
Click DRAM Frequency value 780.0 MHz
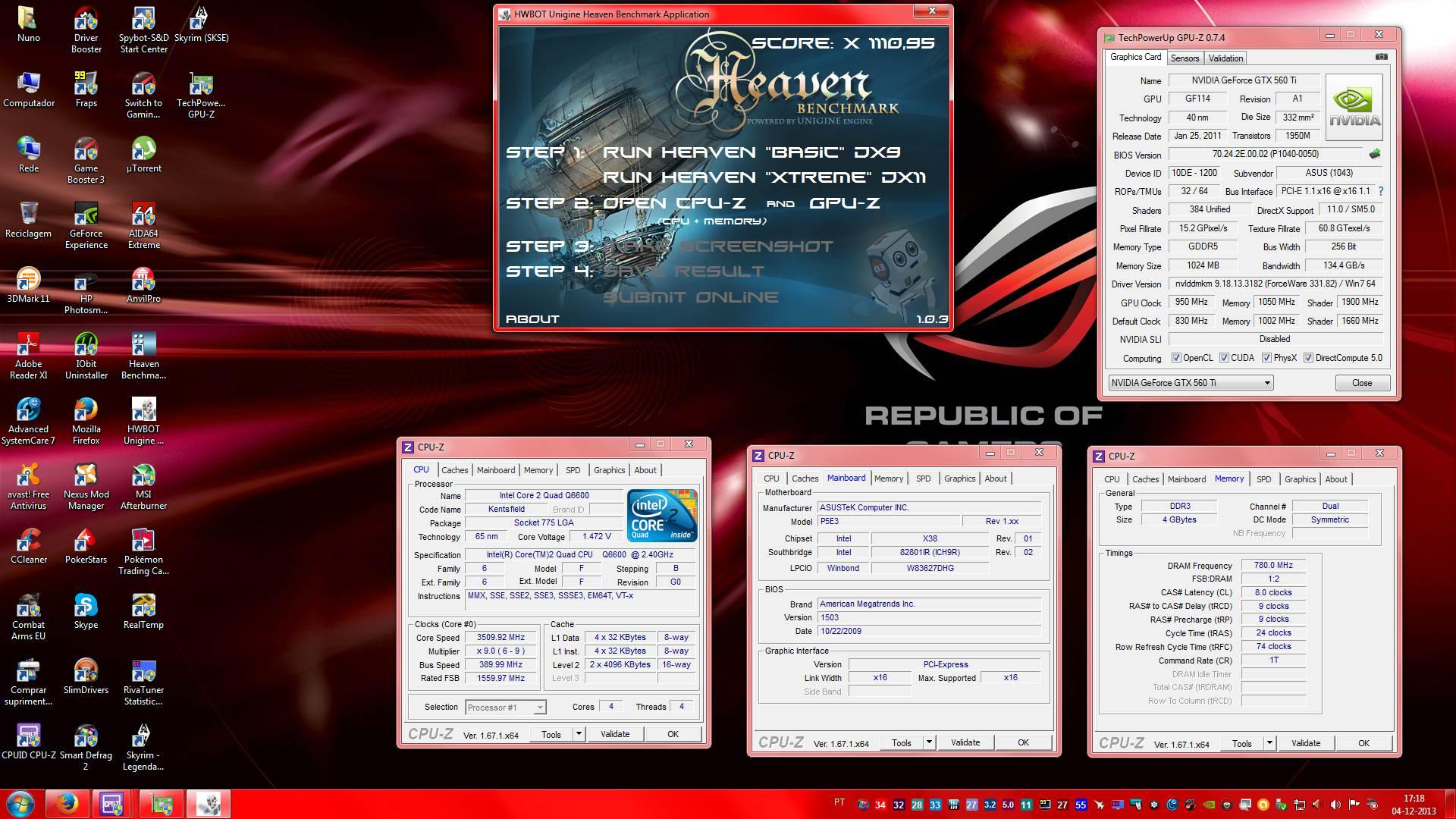tap(1273, 566)
